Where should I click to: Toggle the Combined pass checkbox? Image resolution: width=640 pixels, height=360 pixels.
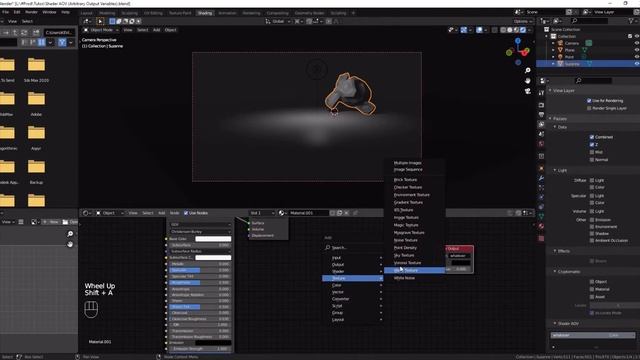(x=592, y=137)
